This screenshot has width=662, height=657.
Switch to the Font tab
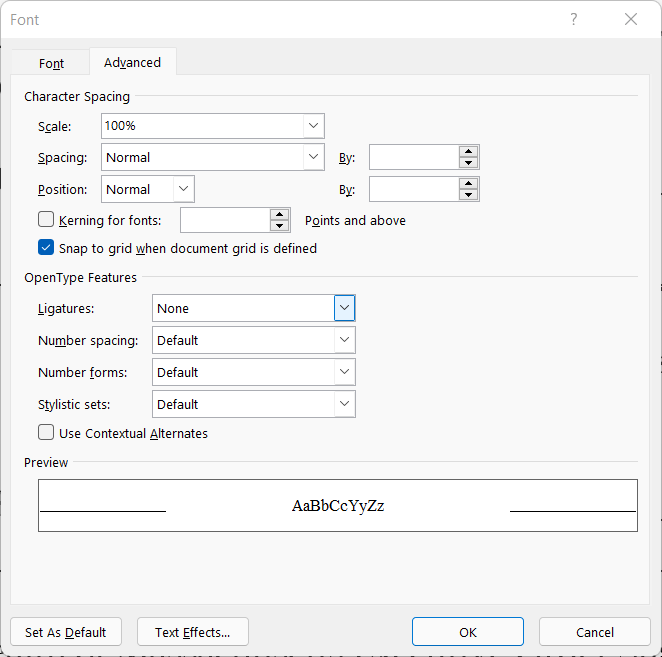[51, 63]
